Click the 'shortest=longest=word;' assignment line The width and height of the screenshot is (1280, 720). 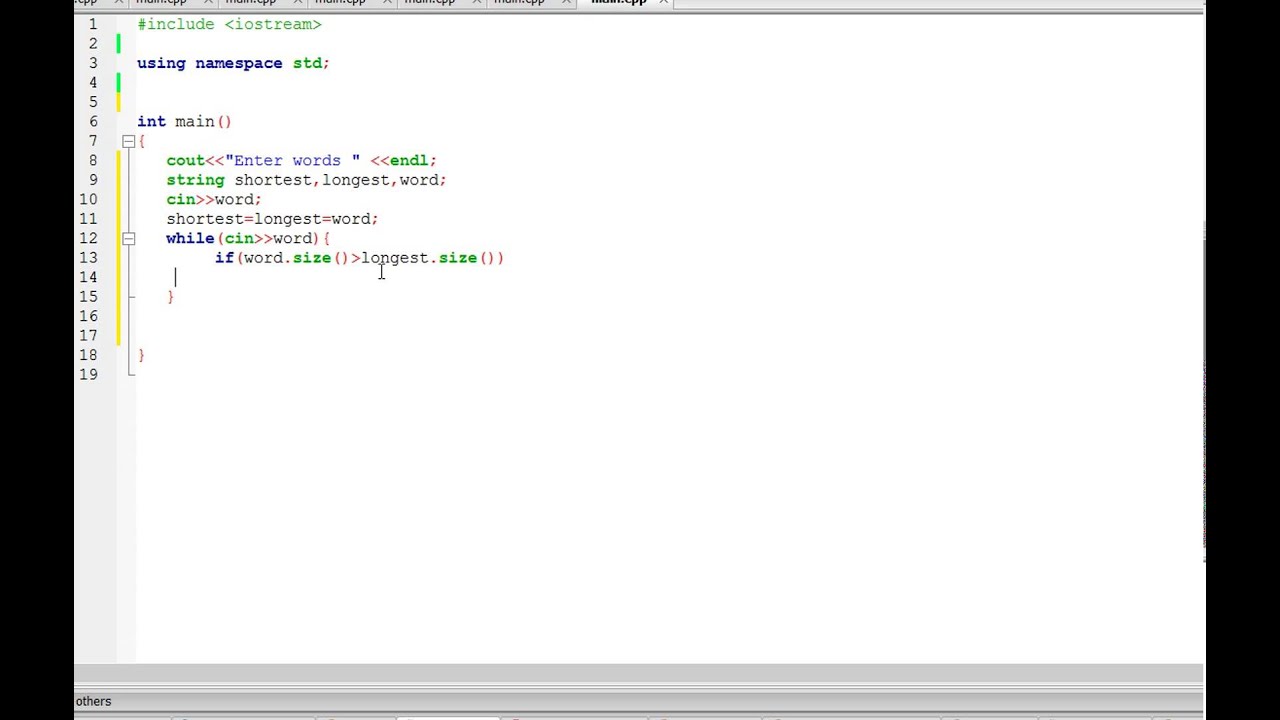coord(272,219)
